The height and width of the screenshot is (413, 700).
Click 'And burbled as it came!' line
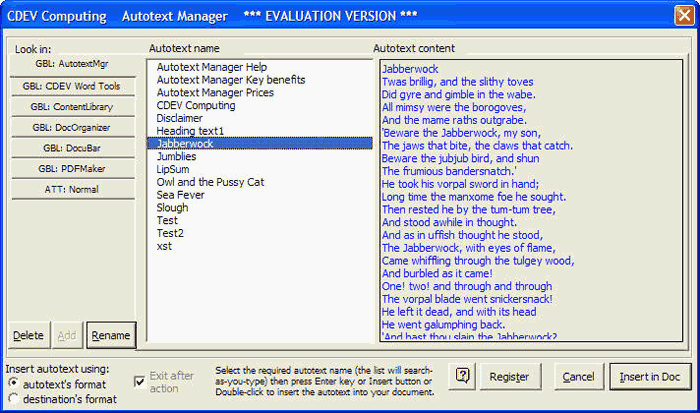(437, 273)
